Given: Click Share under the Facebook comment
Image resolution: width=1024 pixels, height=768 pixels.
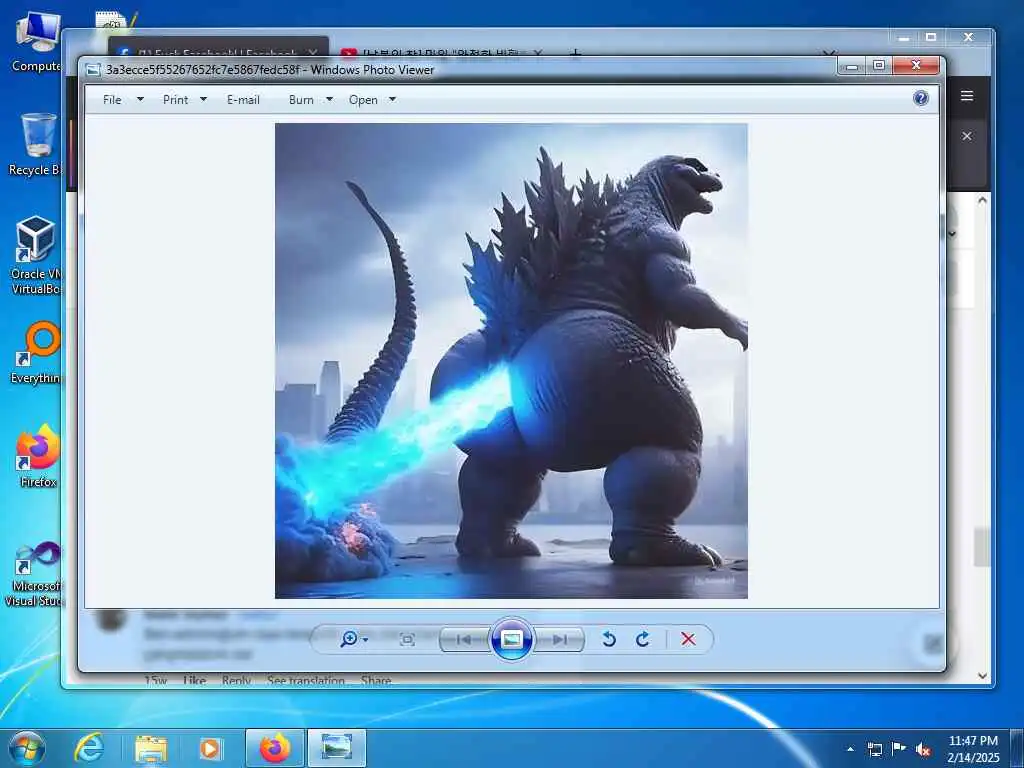Looking at the screenshot, I should [376, 680].
